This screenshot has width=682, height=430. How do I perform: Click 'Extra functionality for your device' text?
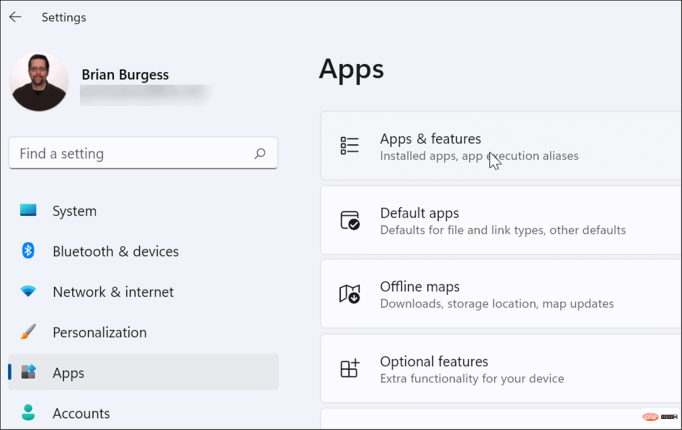[472, 378]
